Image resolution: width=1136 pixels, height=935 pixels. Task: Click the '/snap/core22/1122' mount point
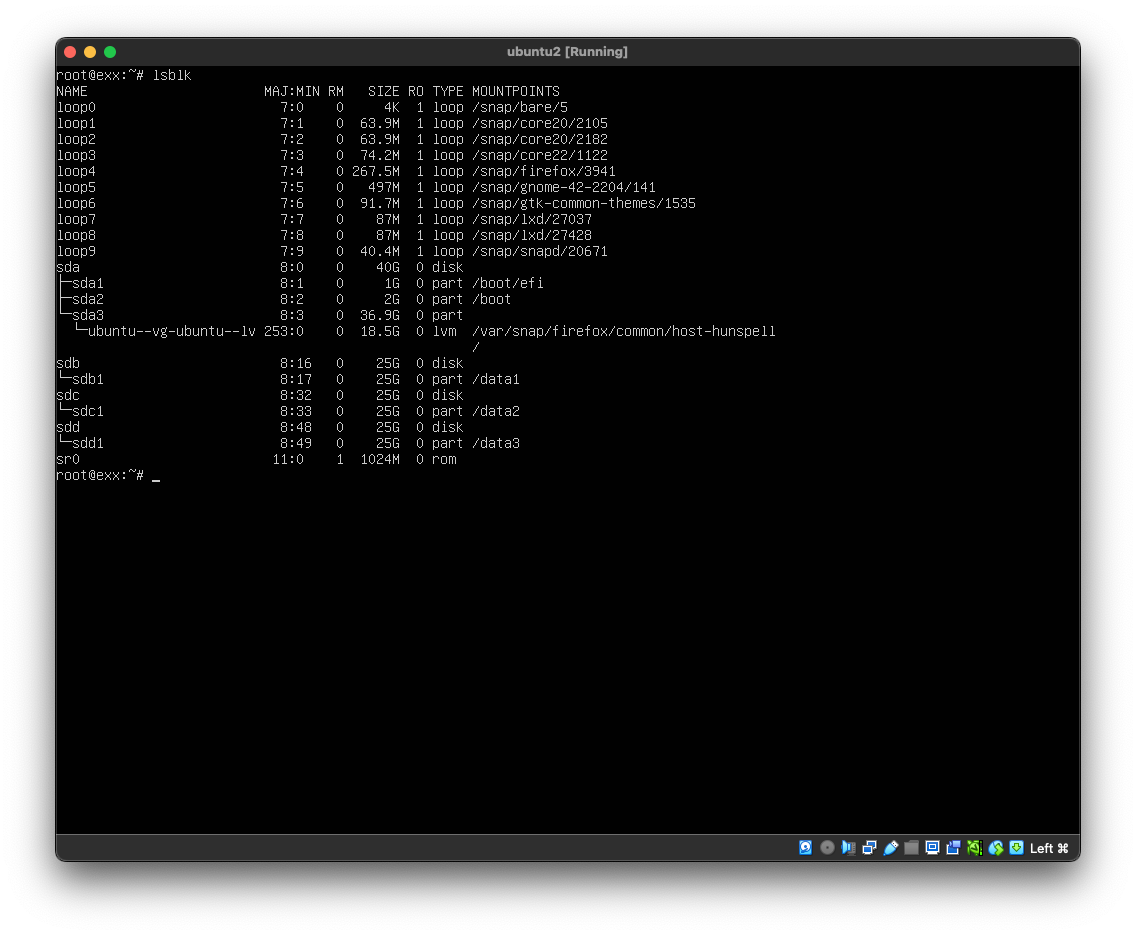[540, 155]
